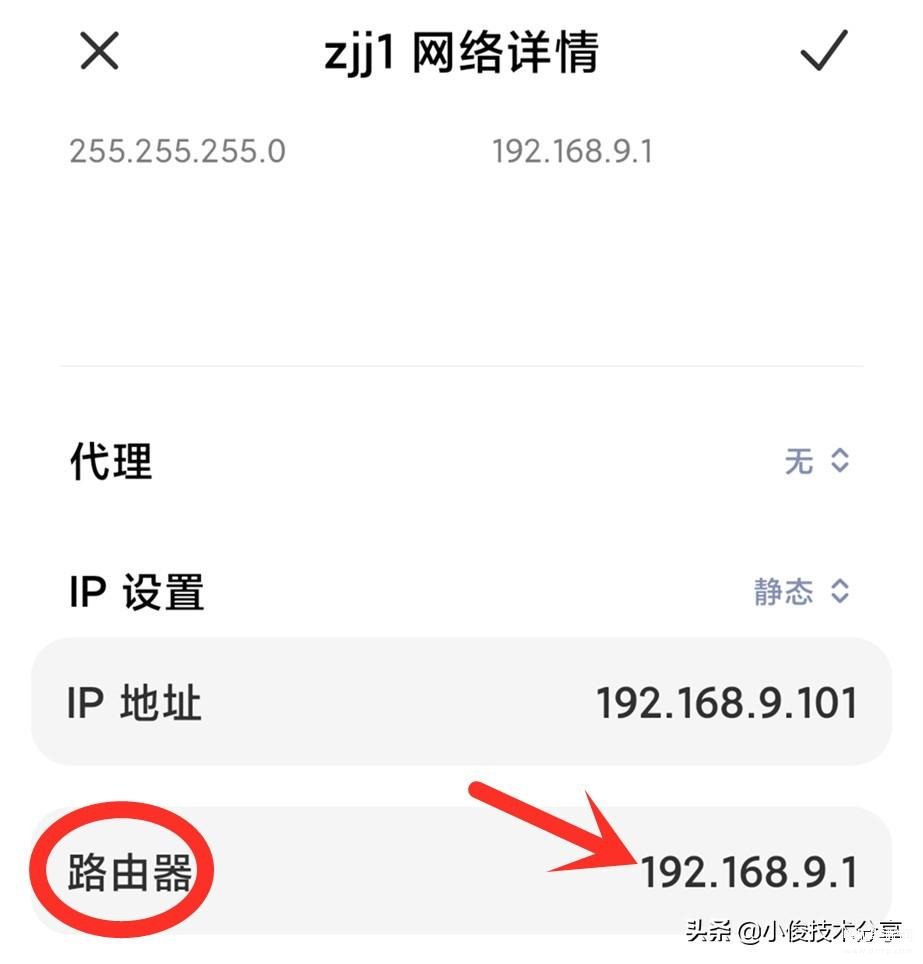Image resolution: width=923 pixels, height=964 pixels.
Task: Click the @小俊技术分享 watermark handle
Action: (x=820, y=932)
